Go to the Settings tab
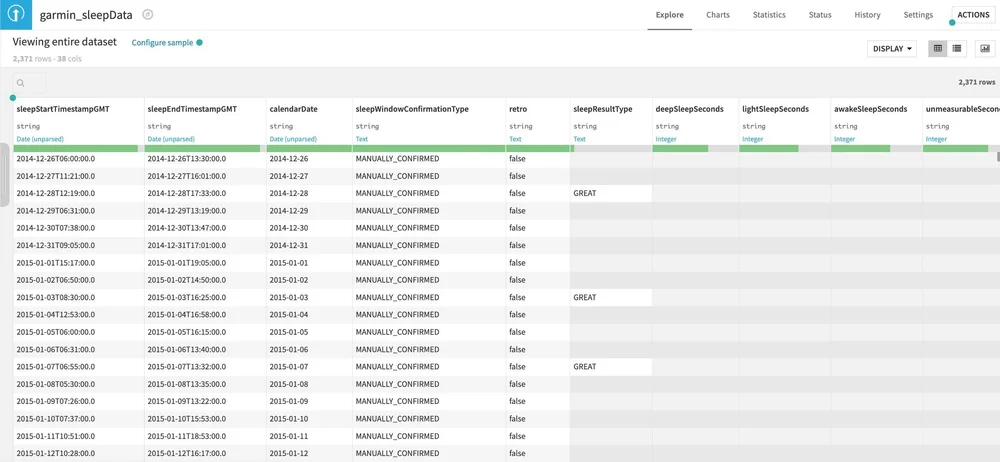1000x462 pixels. (918, 15)
